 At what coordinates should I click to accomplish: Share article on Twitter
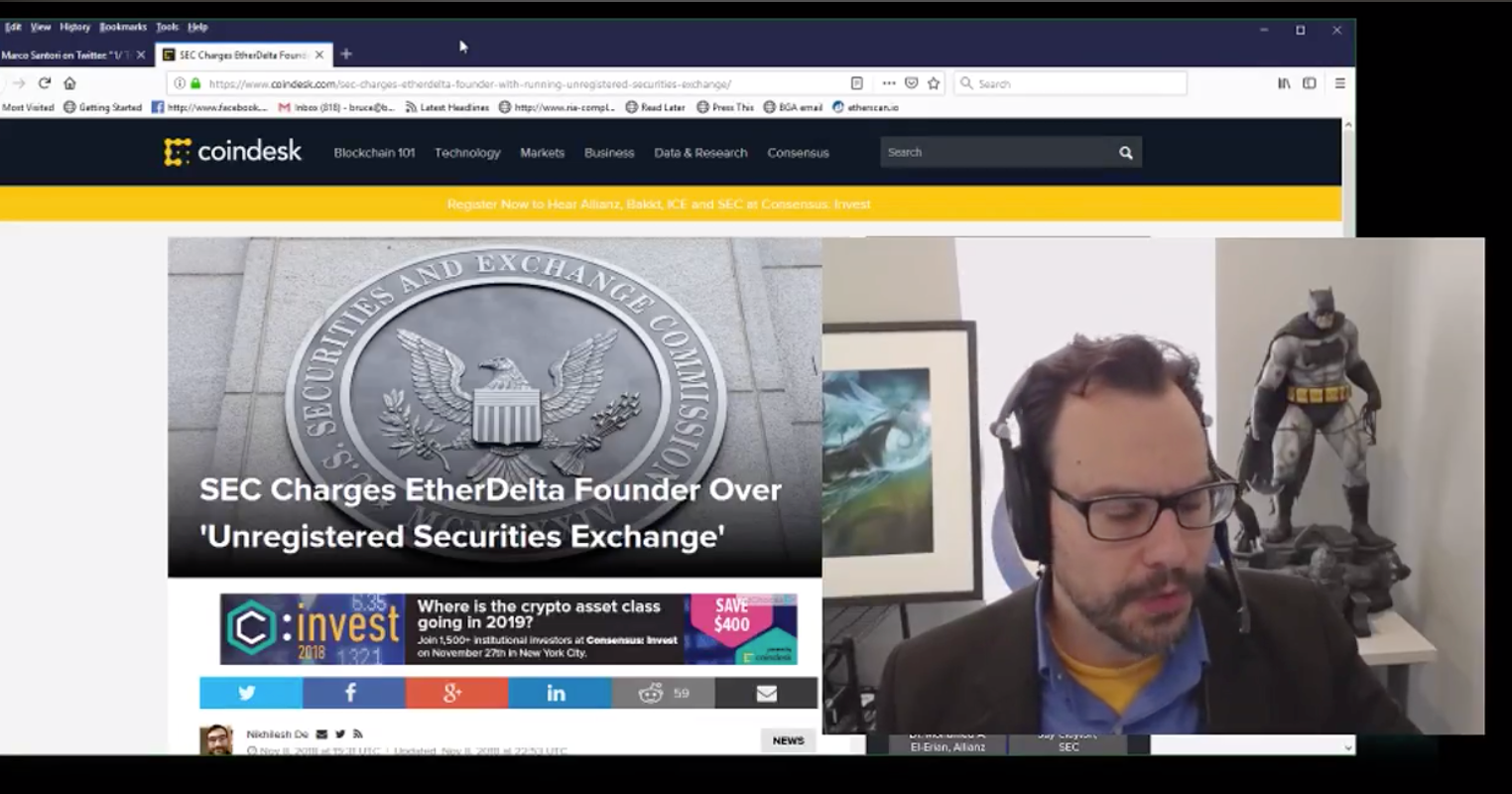[x=251, y=693]
